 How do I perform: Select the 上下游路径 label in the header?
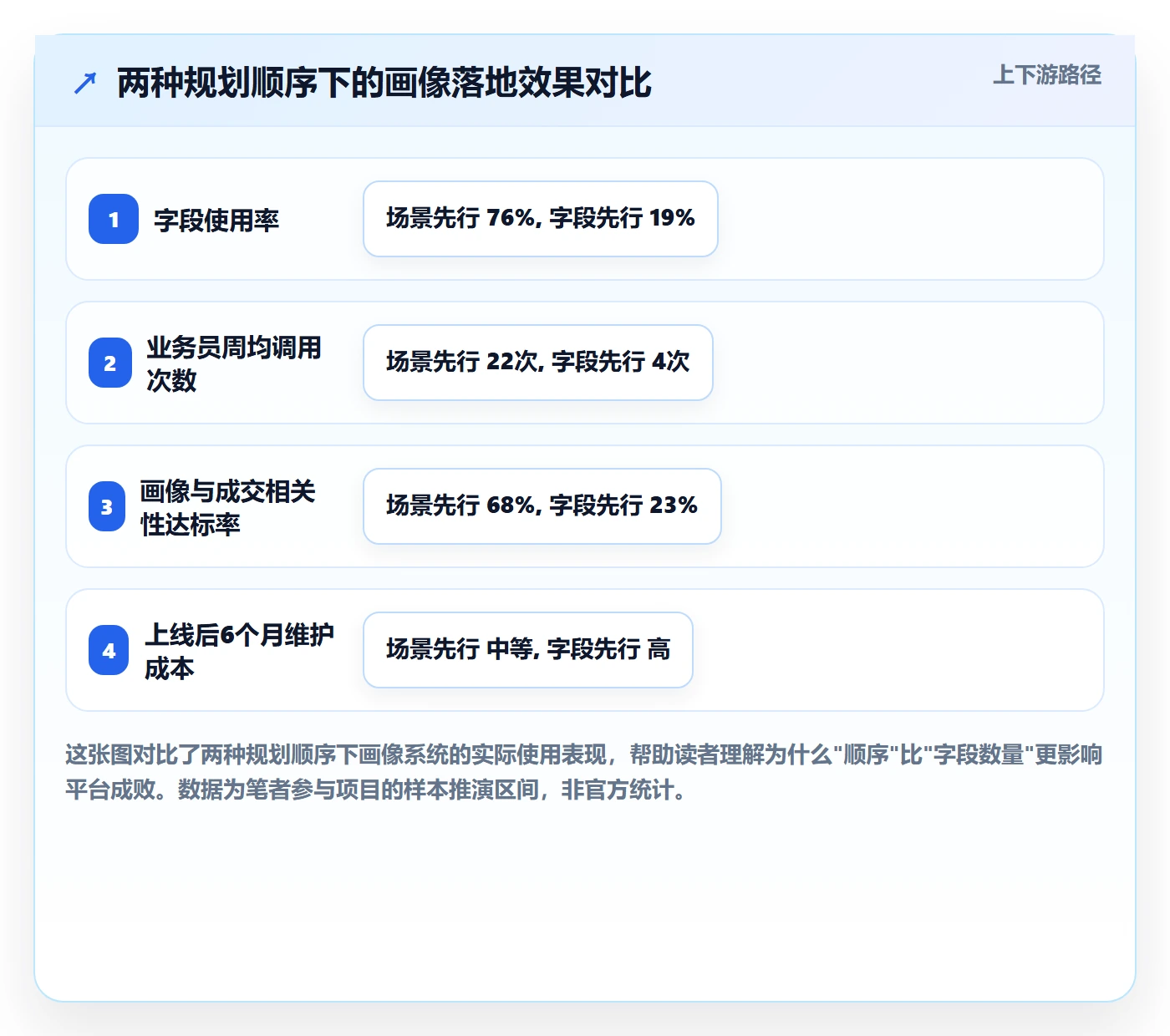(x=1047, y=75)
